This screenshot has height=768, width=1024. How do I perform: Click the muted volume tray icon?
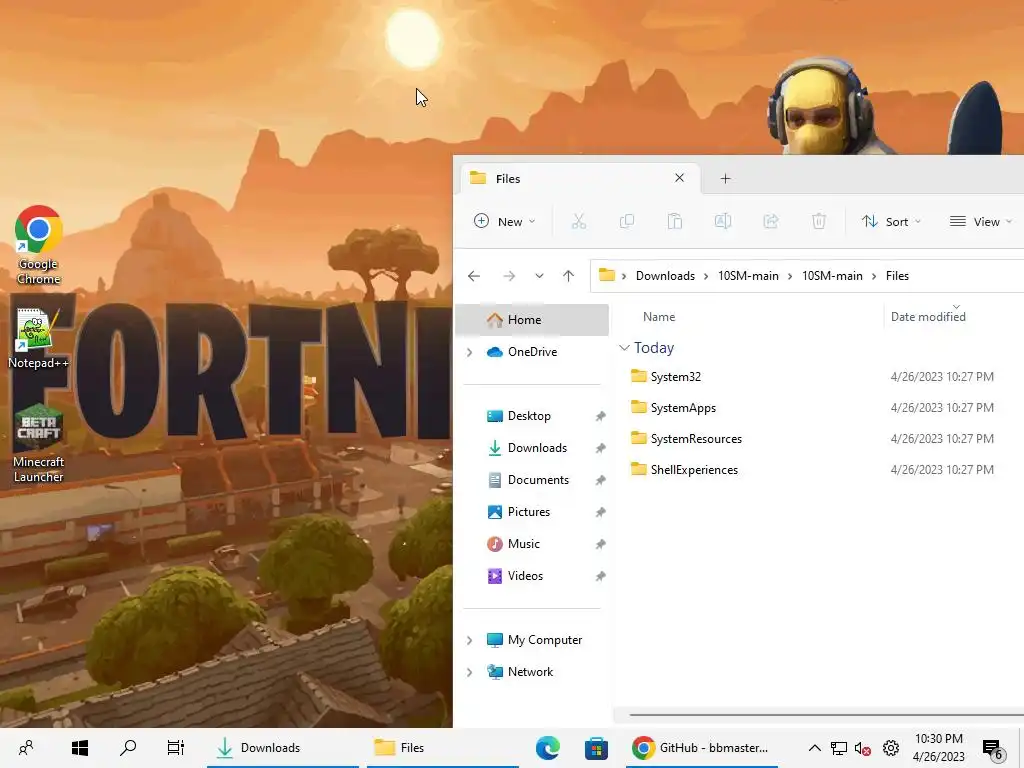(x=863, y=748)
